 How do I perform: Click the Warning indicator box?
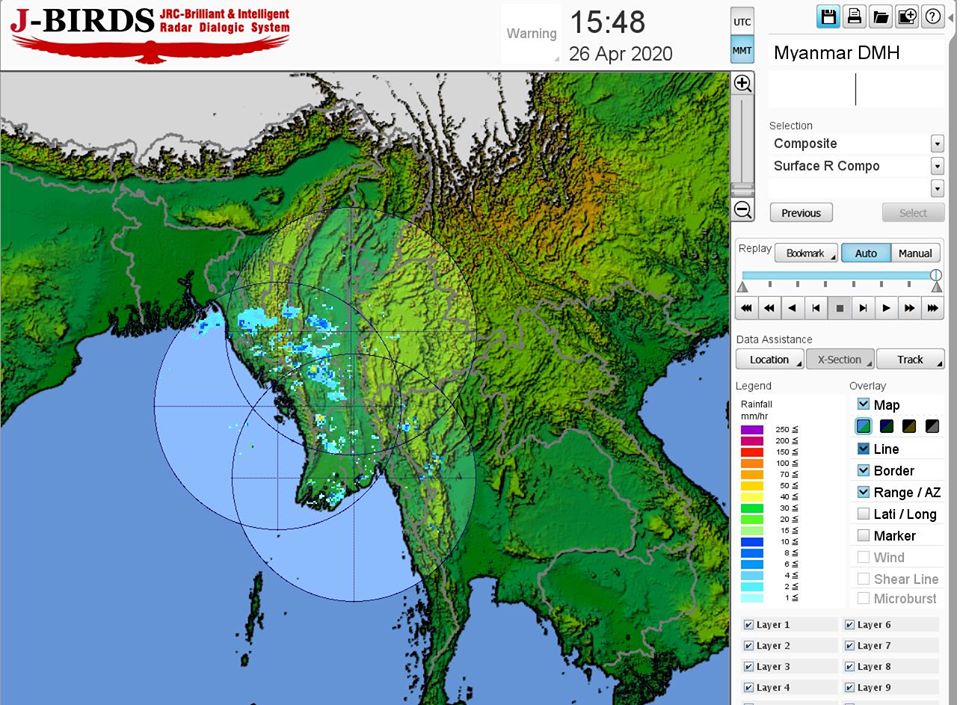point(531,34)
